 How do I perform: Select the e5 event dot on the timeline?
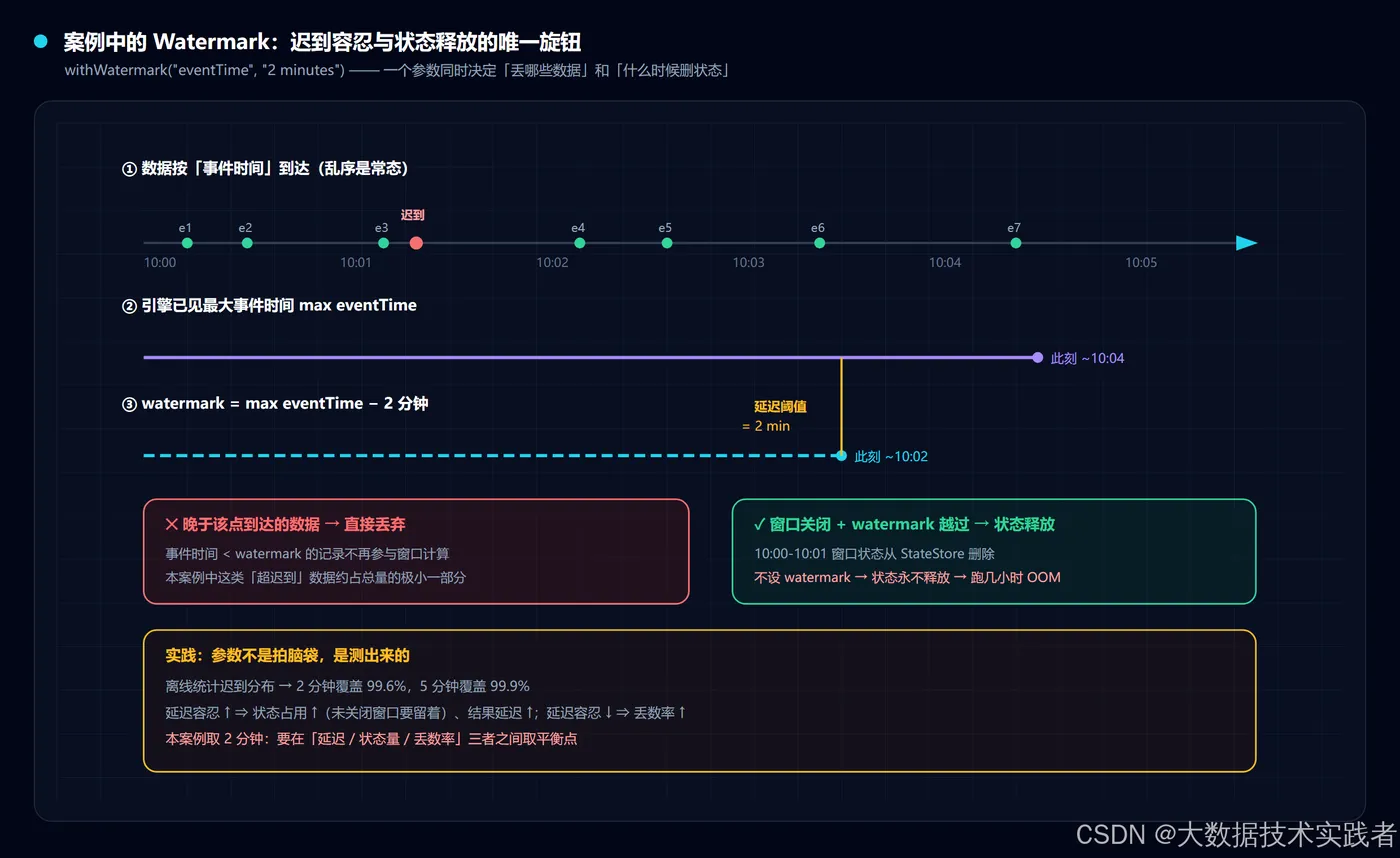(x=667, y=243)
